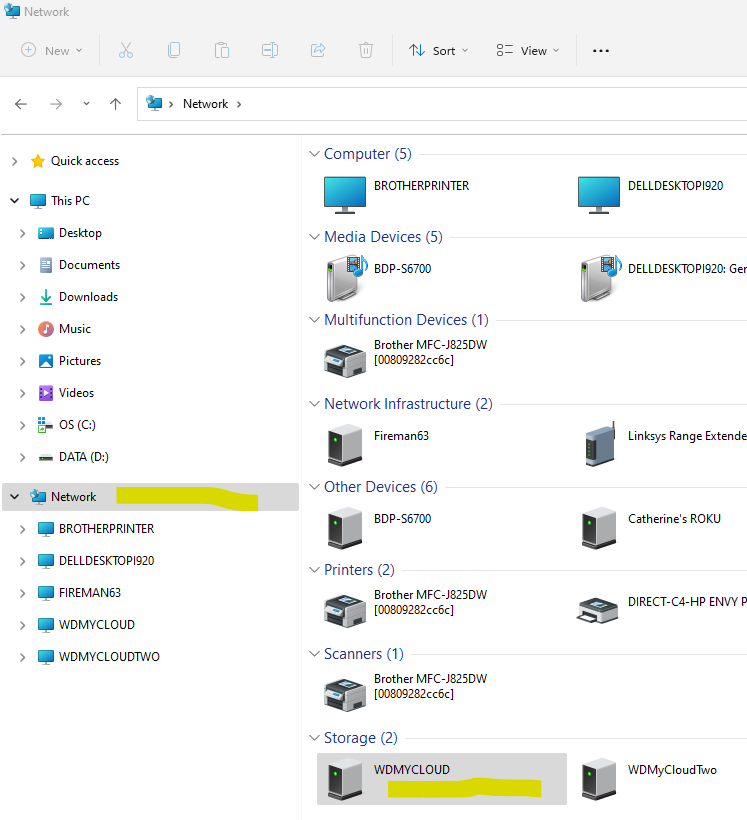
Task: Go forward with the right arrow
Action: 56,104
